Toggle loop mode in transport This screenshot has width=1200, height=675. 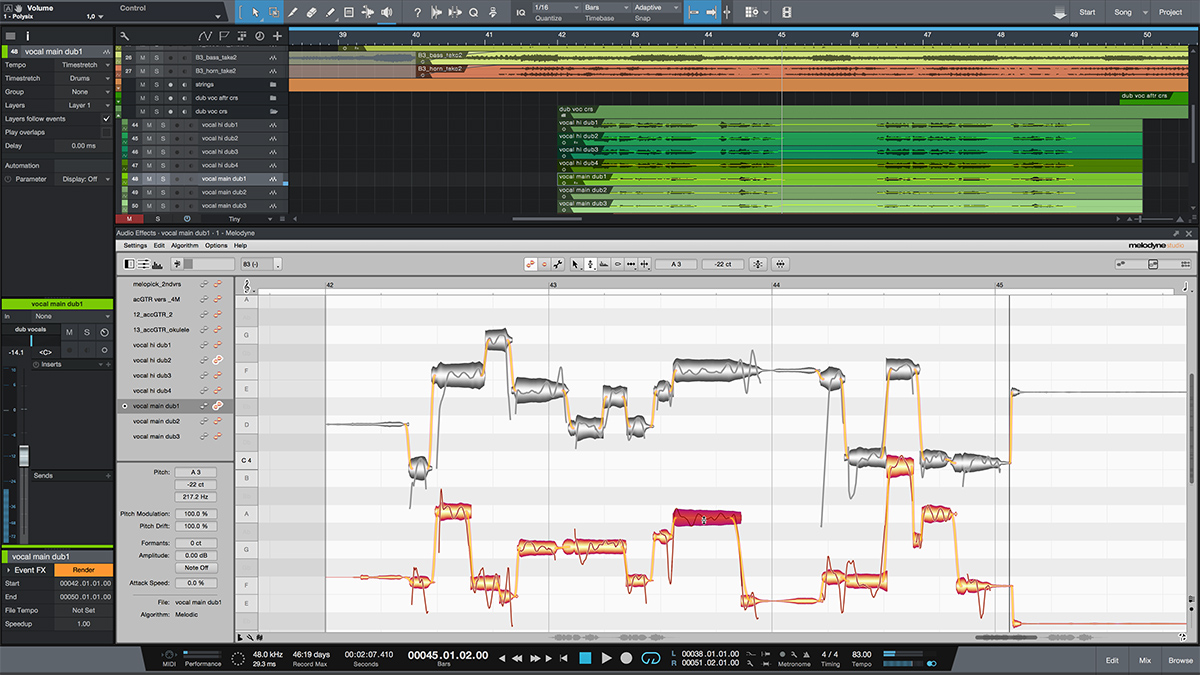click(651, 658)
